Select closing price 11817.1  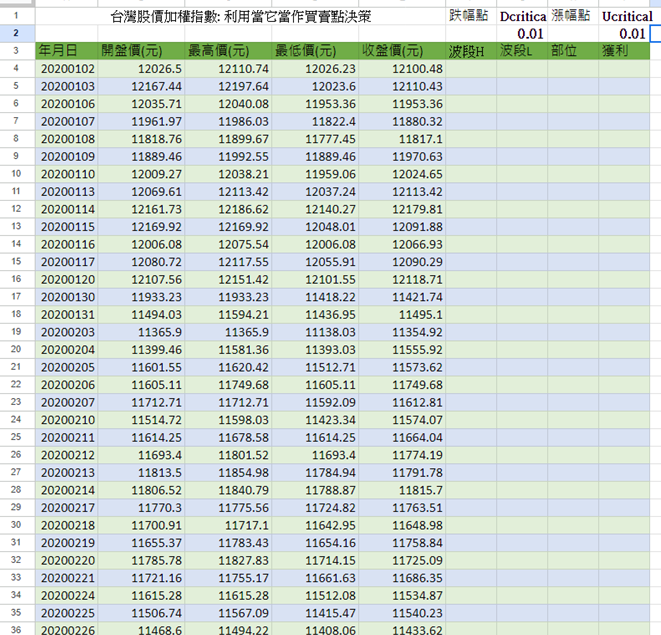tap(402, 139)
